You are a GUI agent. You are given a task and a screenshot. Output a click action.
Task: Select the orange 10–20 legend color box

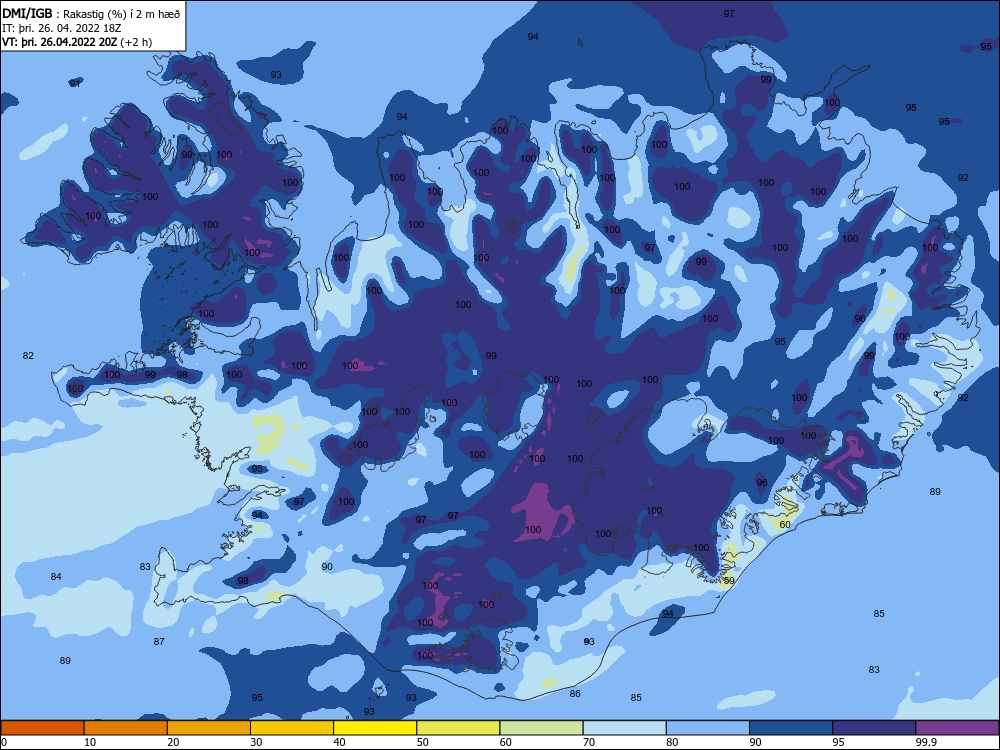coord(126,728)
